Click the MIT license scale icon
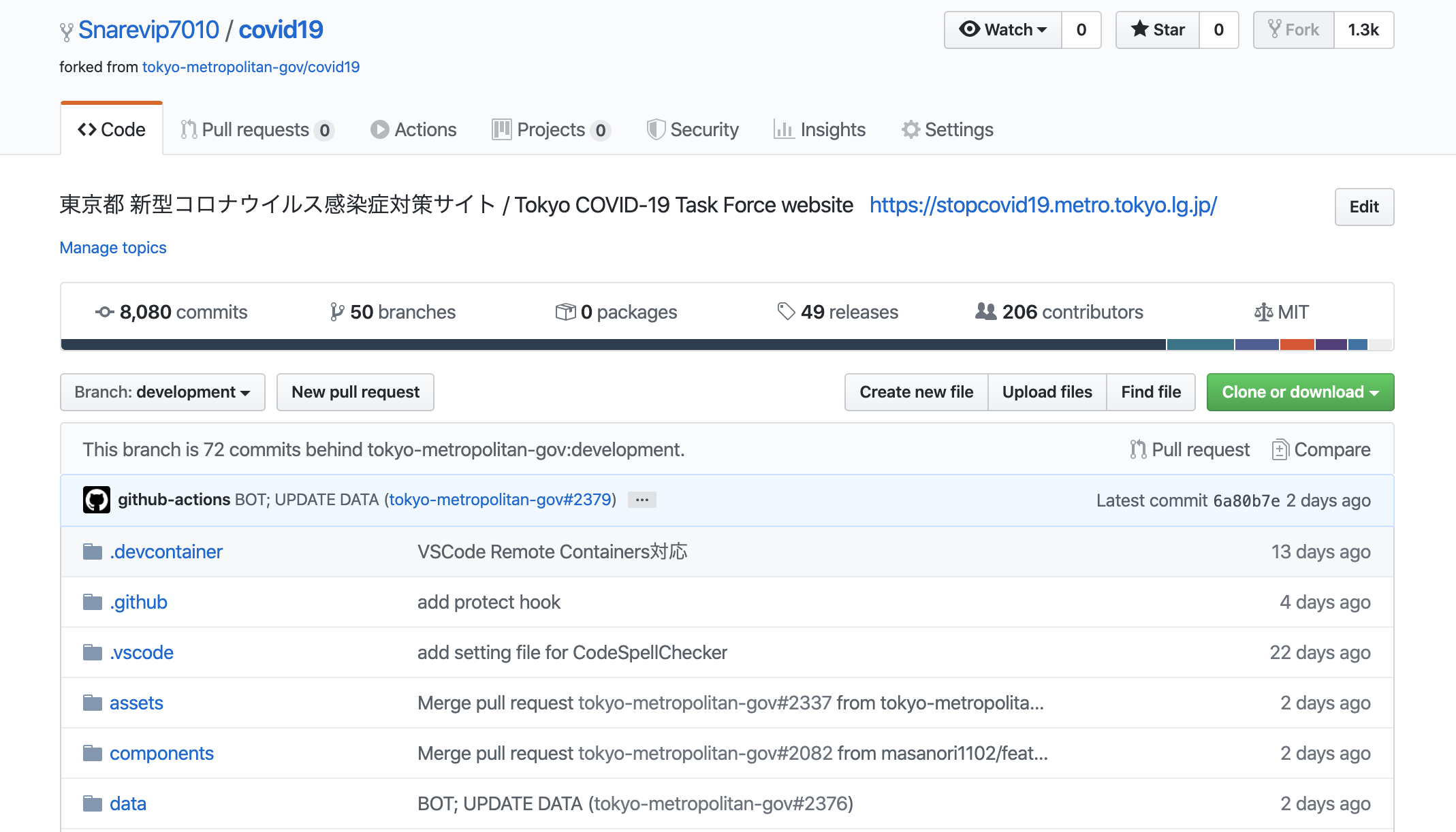The width and height of the screenshot is (1456, 832). pyautogui.click(x=1263, y=312)
